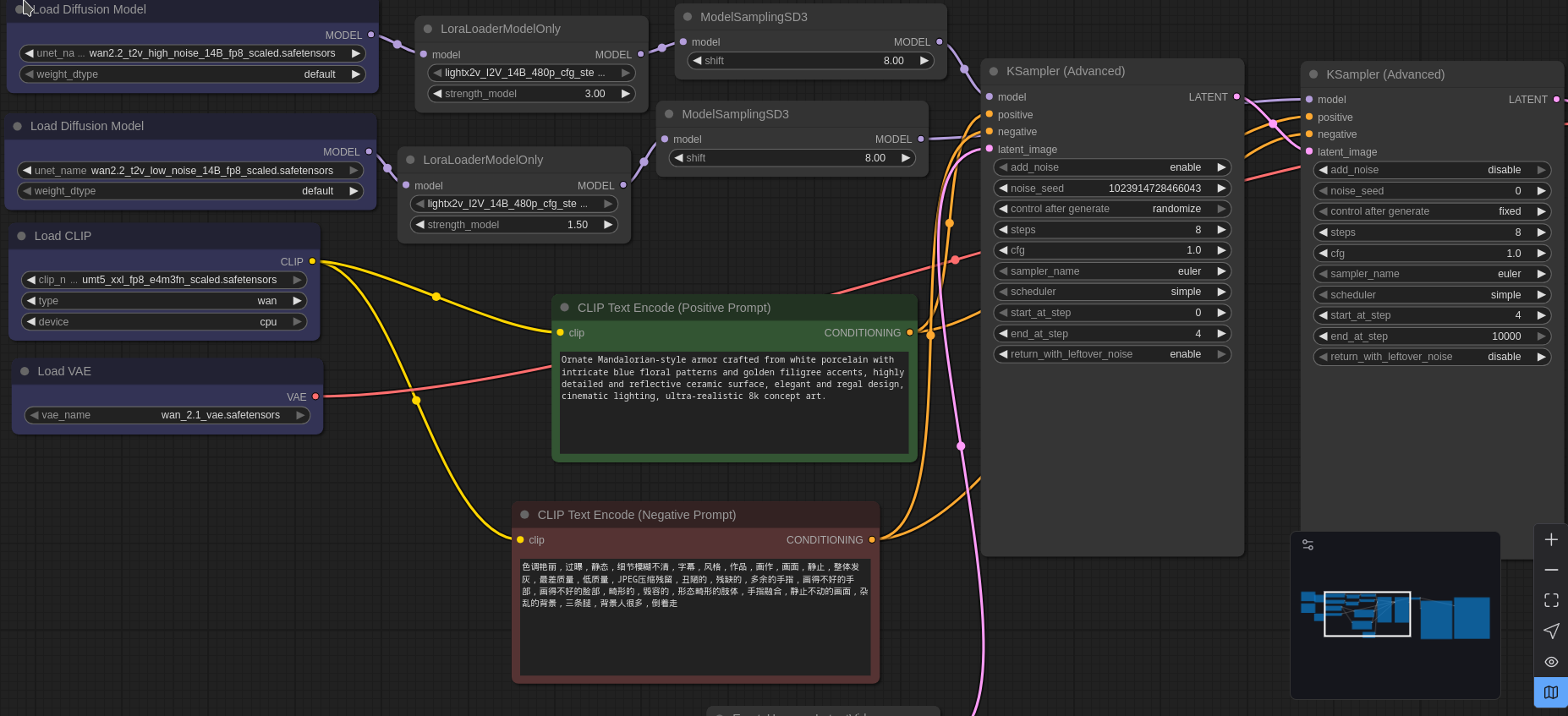Collapse the Negative Prompt node dot
The height and width of the screenshot is (716, 1568).
pyautogui.click(x=524, y=515)
